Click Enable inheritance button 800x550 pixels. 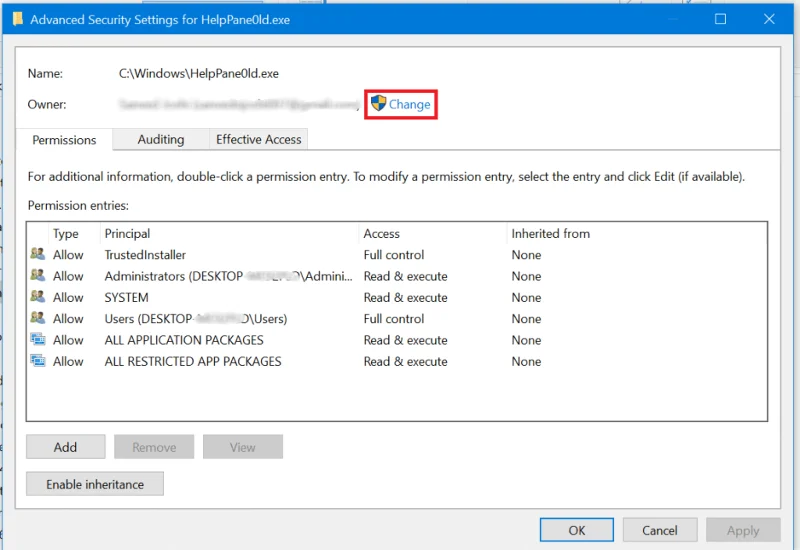pyautogui.click(x=95, y=484)
